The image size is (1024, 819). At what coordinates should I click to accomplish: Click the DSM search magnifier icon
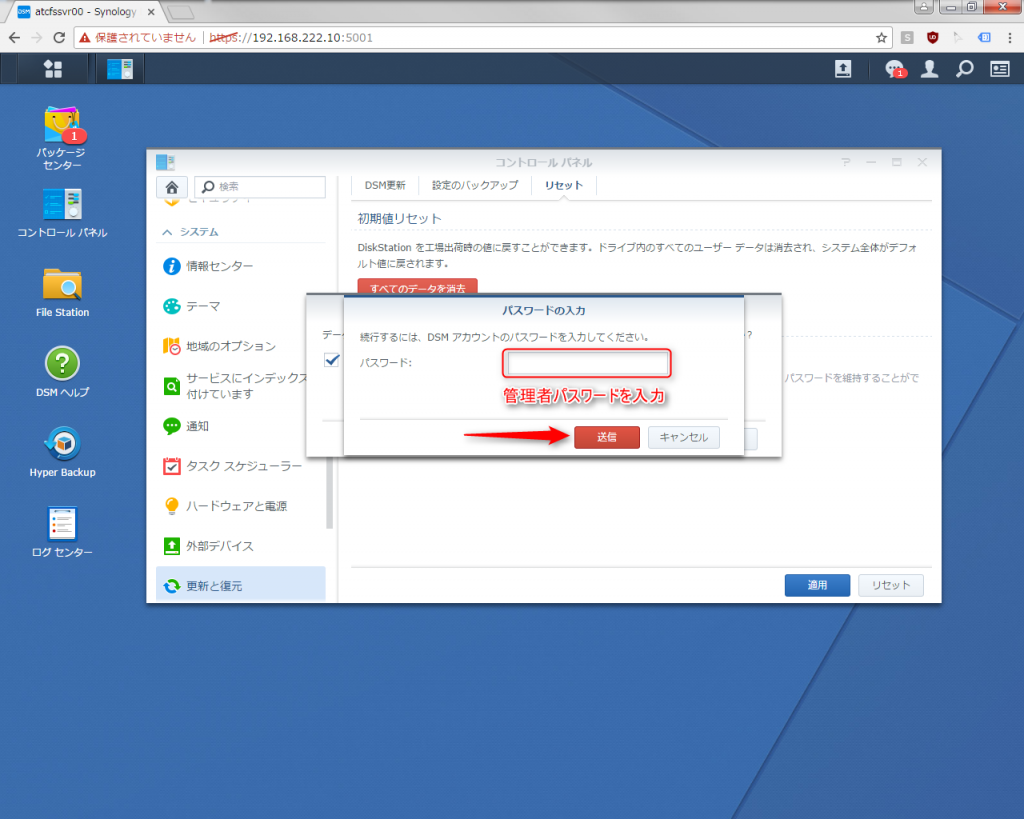(x=965, y=68)
